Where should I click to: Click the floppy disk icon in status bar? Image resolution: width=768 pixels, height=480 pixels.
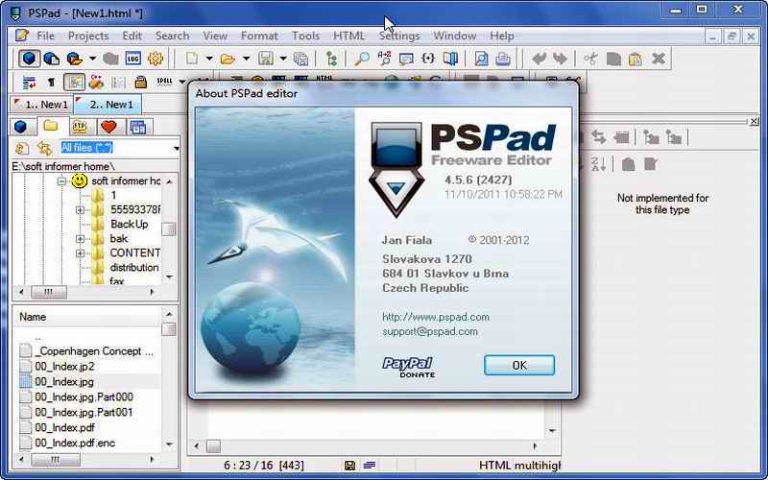pos(350,465)
